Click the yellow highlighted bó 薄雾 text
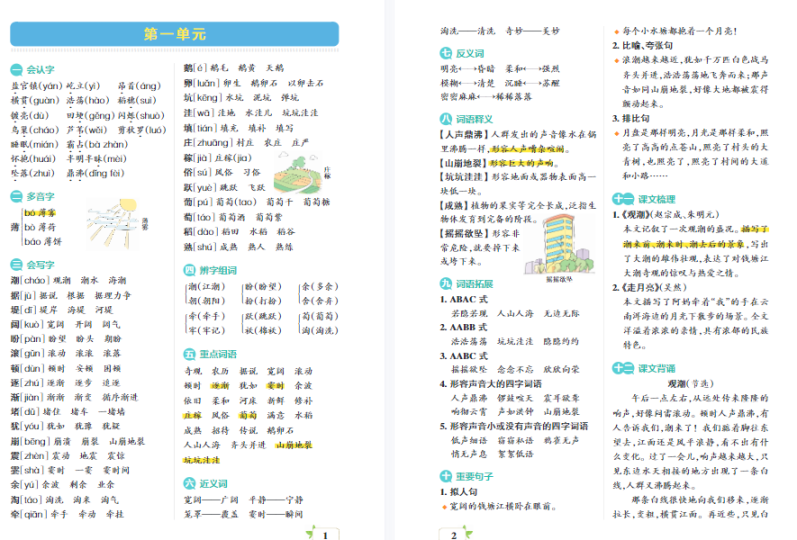 (40, 213)
